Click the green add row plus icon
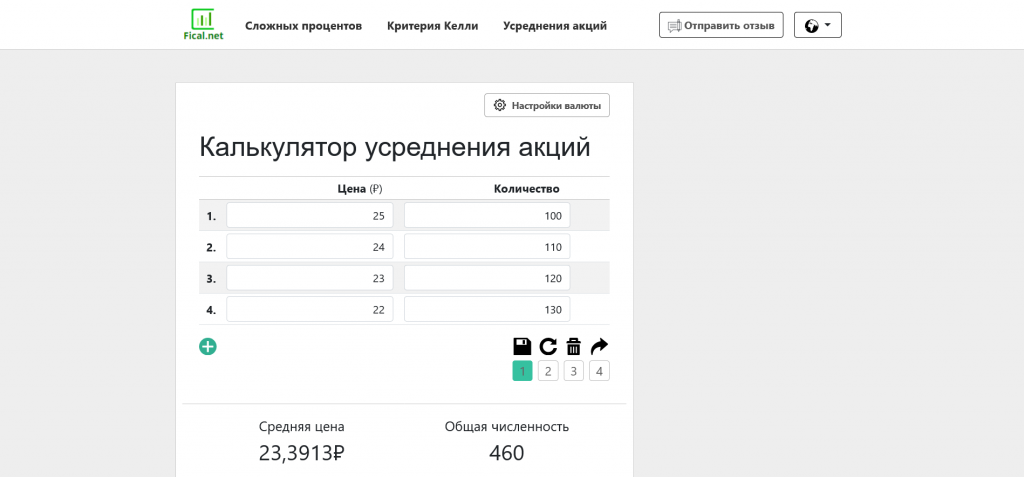Image resolution: width=1024 pixels, height=477 pixels. click(208, 347)
